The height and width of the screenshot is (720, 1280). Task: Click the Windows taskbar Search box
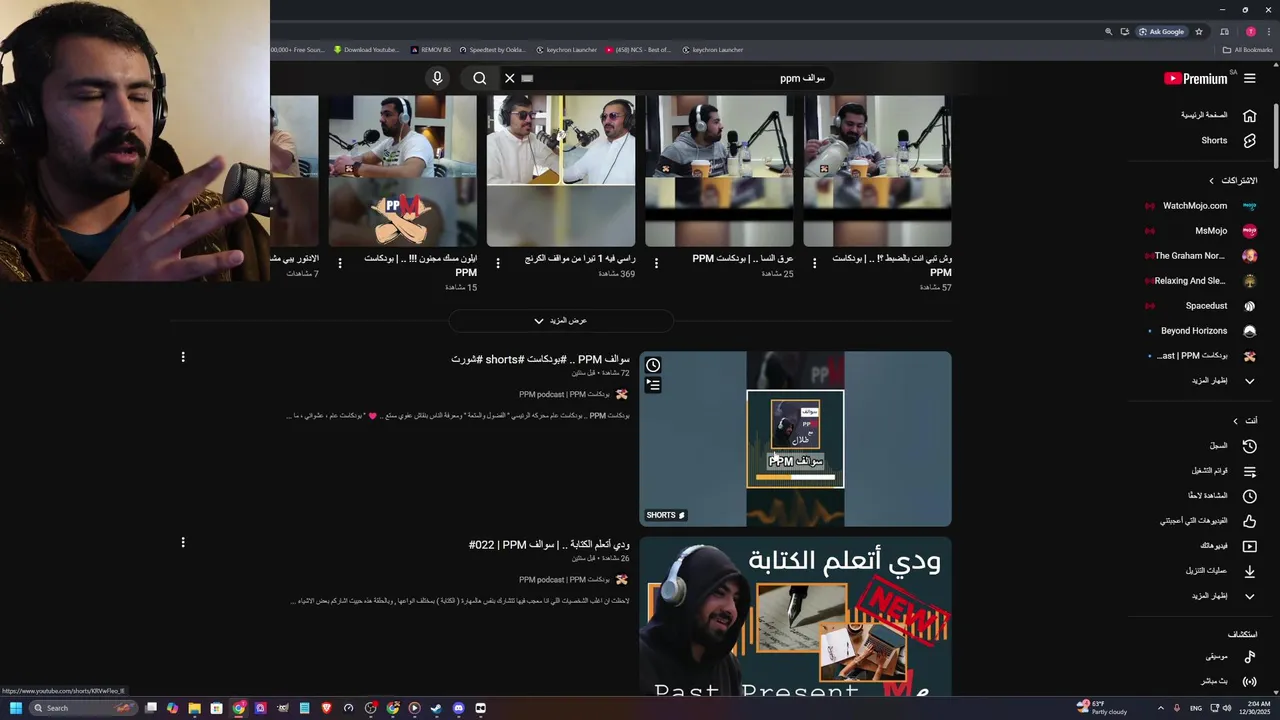(82, 708)
